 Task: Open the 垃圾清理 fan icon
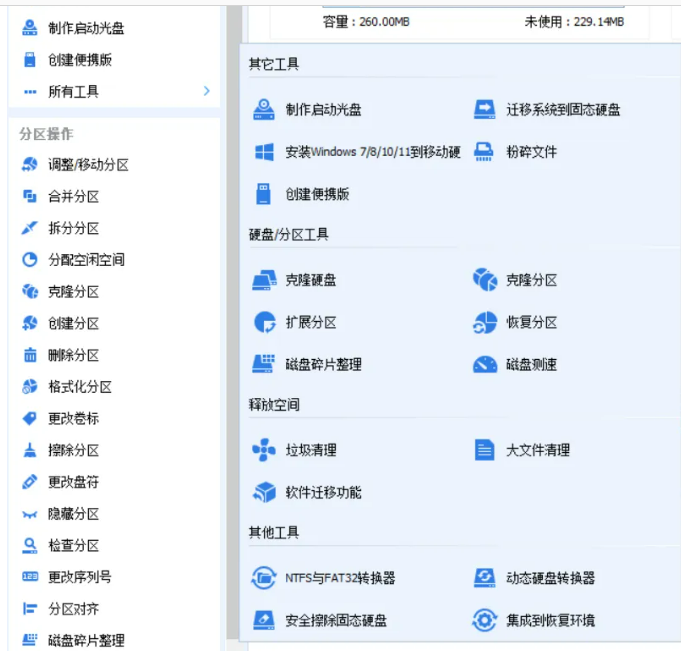point(264,450)
